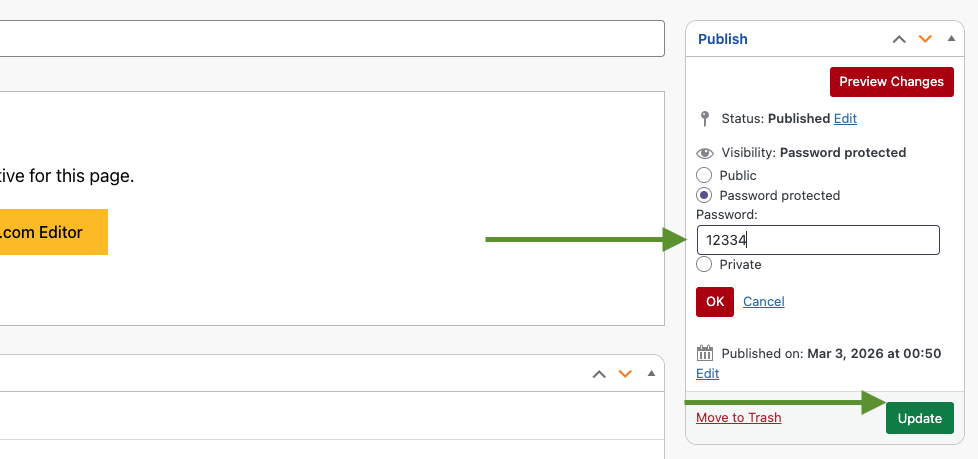Image resolution: width=978 pixels, height=459 pixels.
Task: Click the visibility eye icon
Action: [x=705, y=153]
